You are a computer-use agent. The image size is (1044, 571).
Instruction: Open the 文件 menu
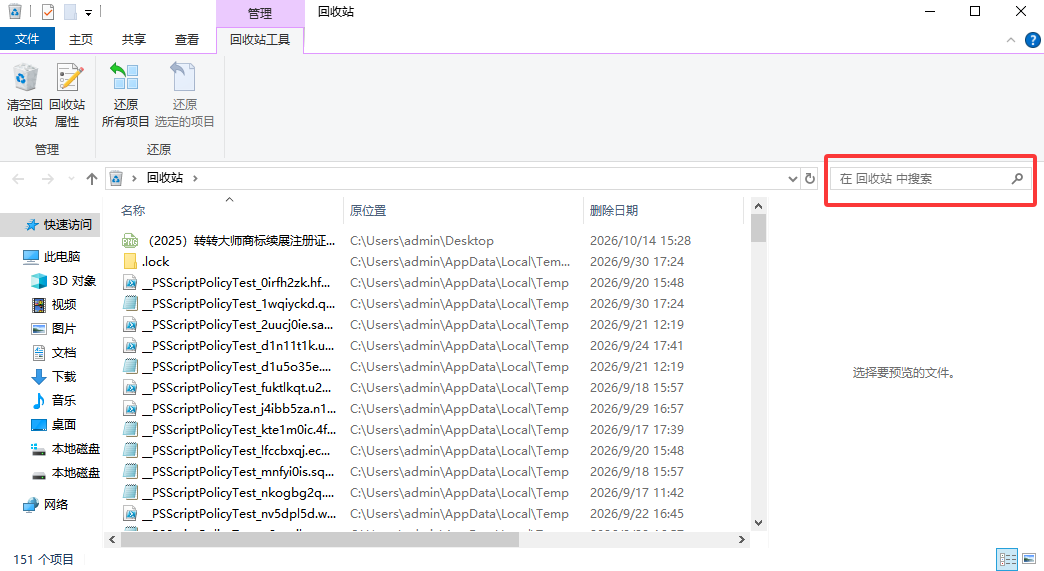point(27,39)
